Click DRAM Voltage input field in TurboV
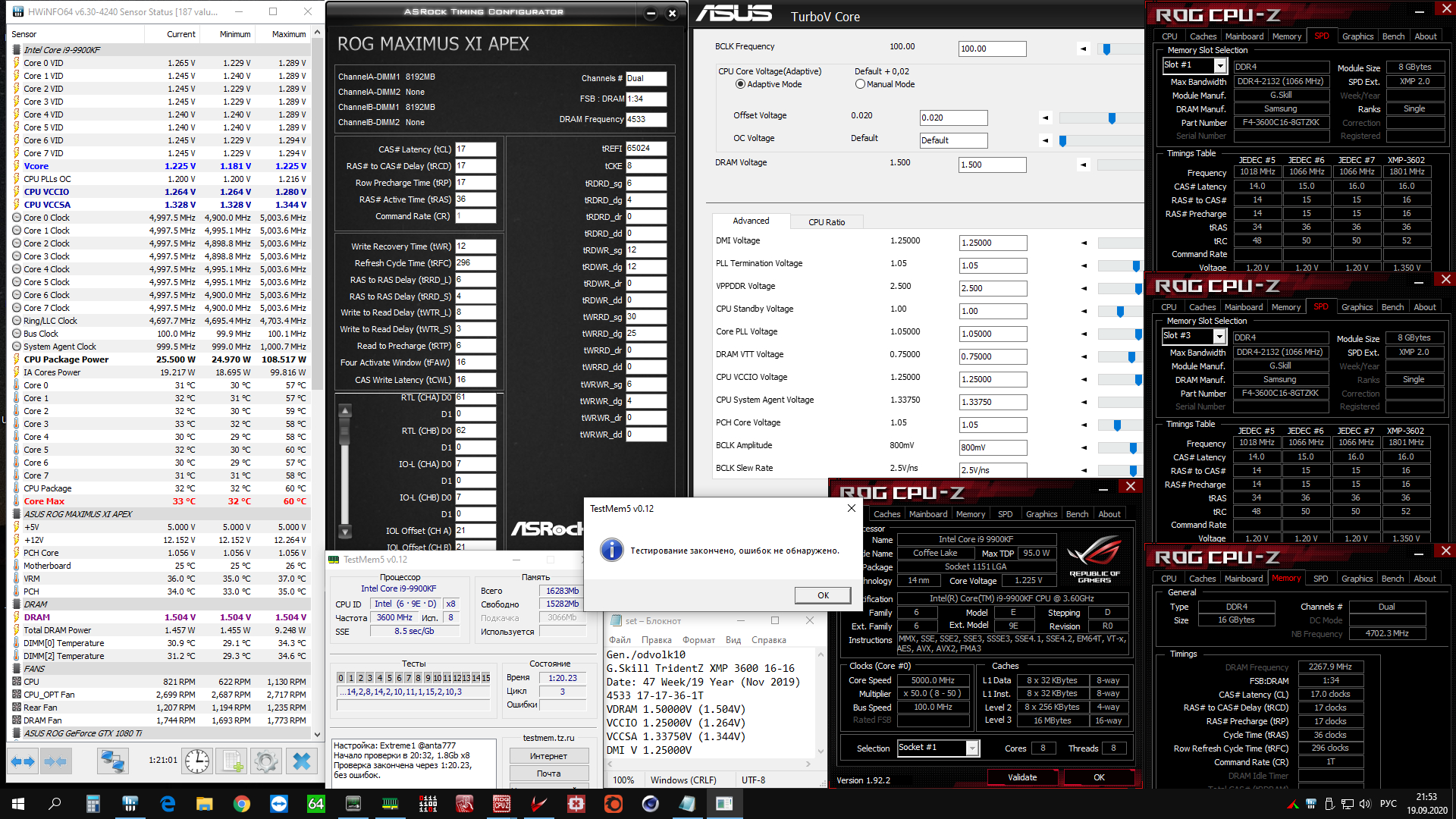1456x819 pixels. pyautogui.click(x=991, y=165)
